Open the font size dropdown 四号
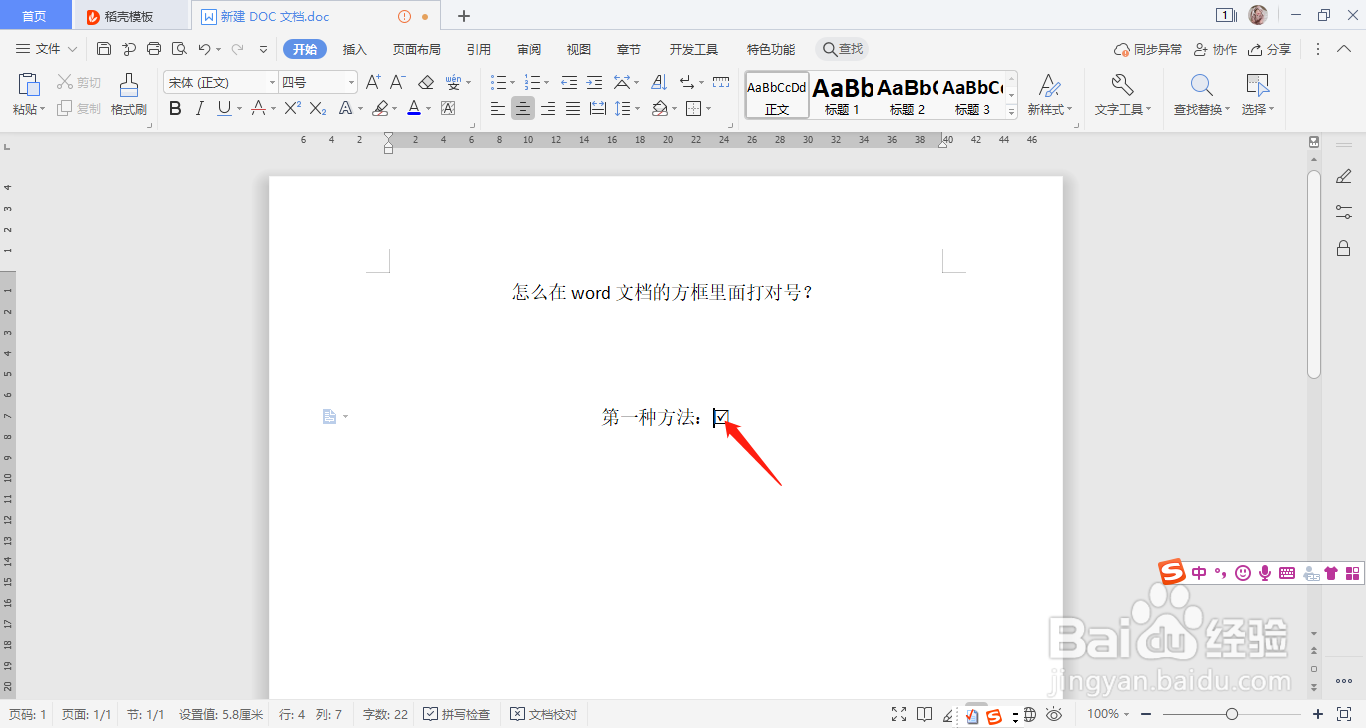Viewport: 1366px width, 728px height. pos(318,82)
